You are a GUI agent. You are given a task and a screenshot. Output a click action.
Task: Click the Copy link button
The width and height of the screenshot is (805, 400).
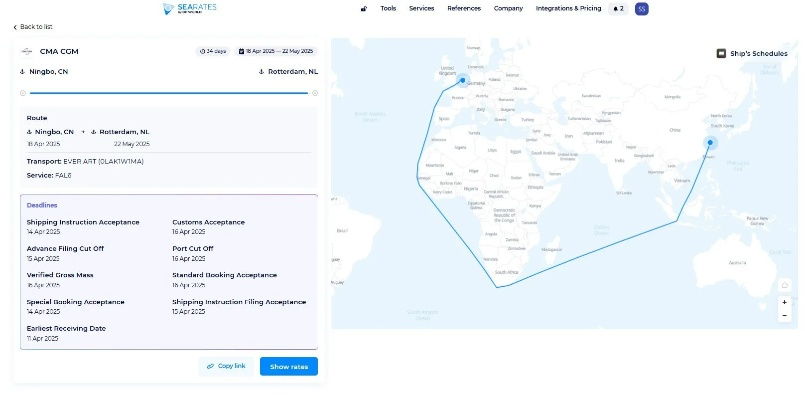(226, 367)
